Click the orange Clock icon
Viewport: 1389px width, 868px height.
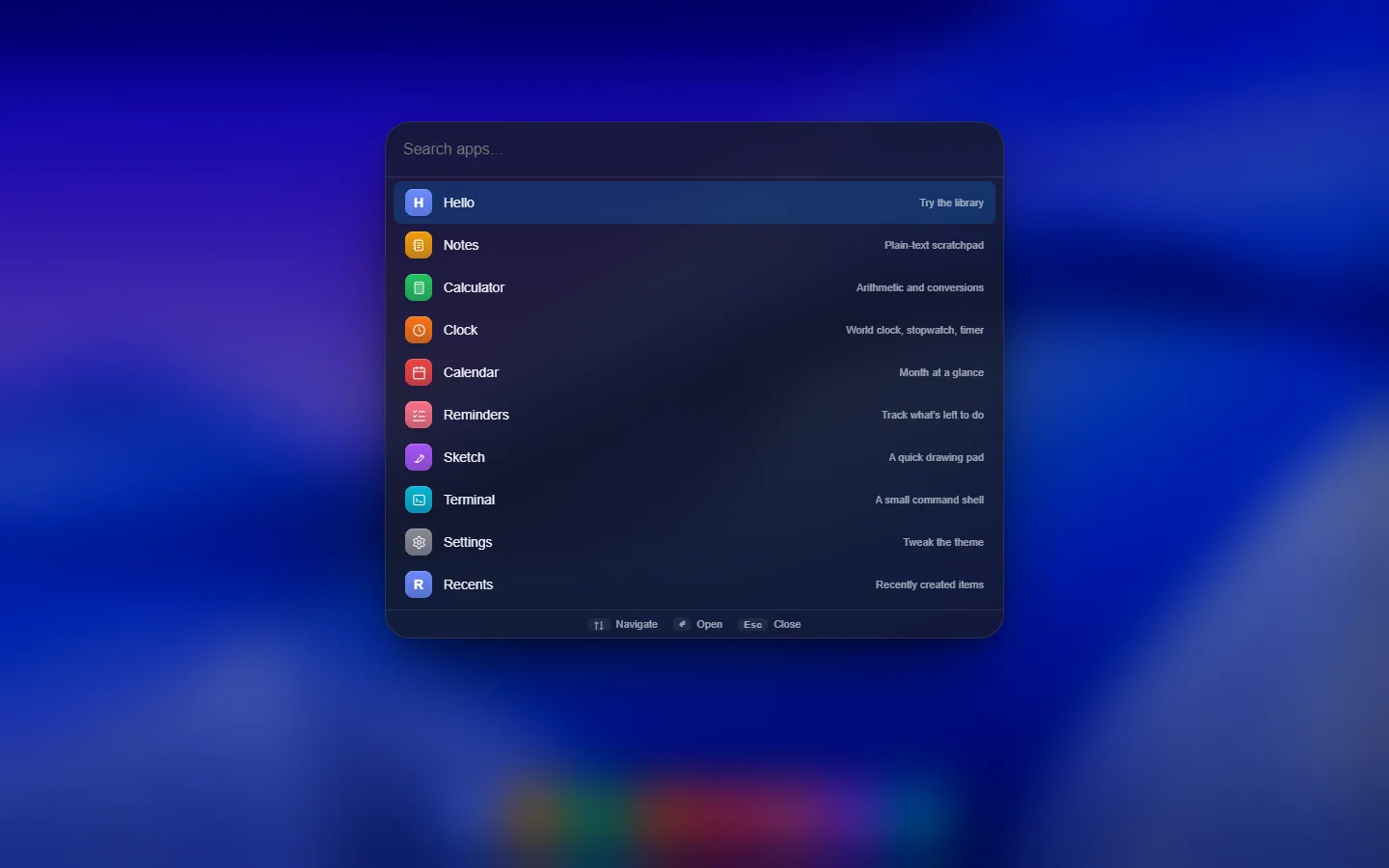point(419,330)
